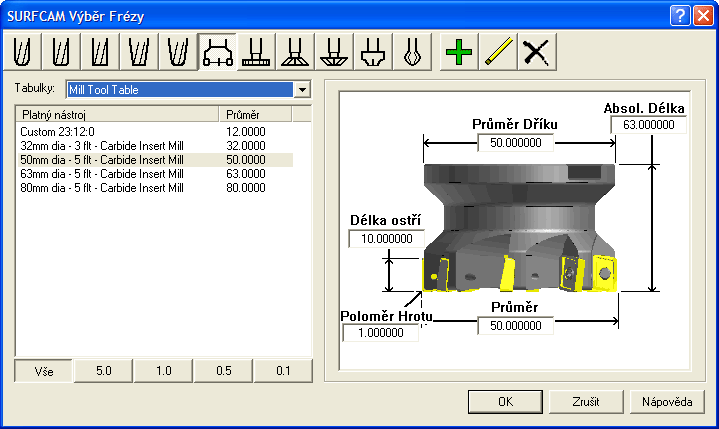
Task: Select the chamfer mill tool type
Action: (334, 52)
